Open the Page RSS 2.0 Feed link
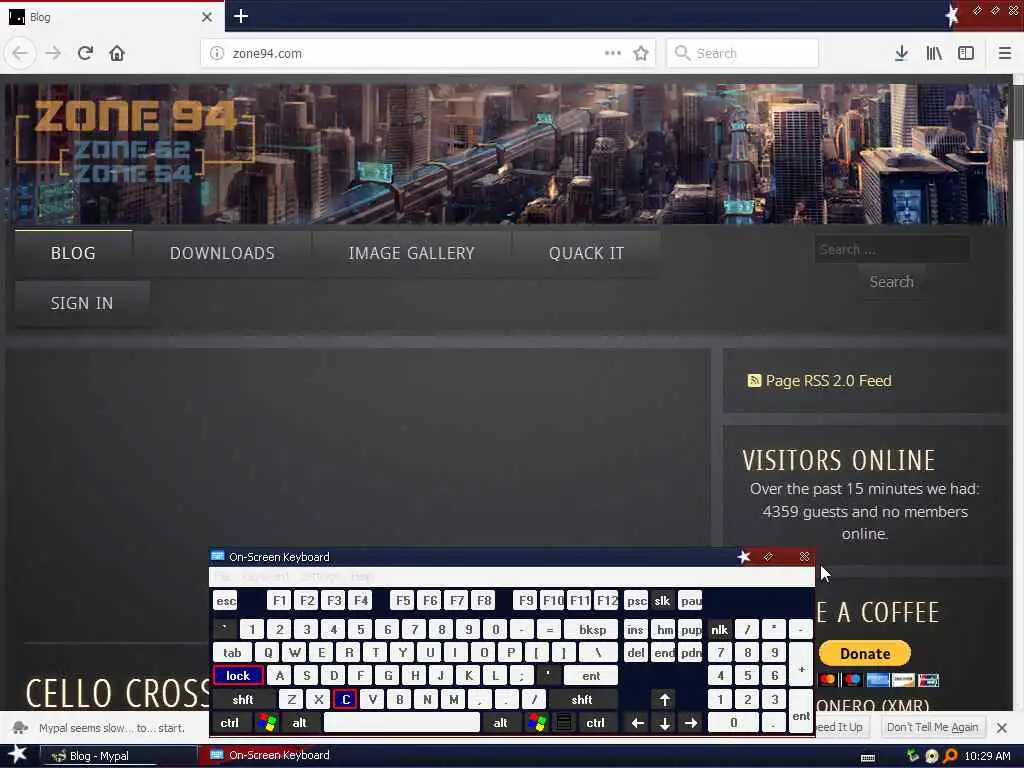The width and height of the screenshot is (1024, 768). [828, 381]
